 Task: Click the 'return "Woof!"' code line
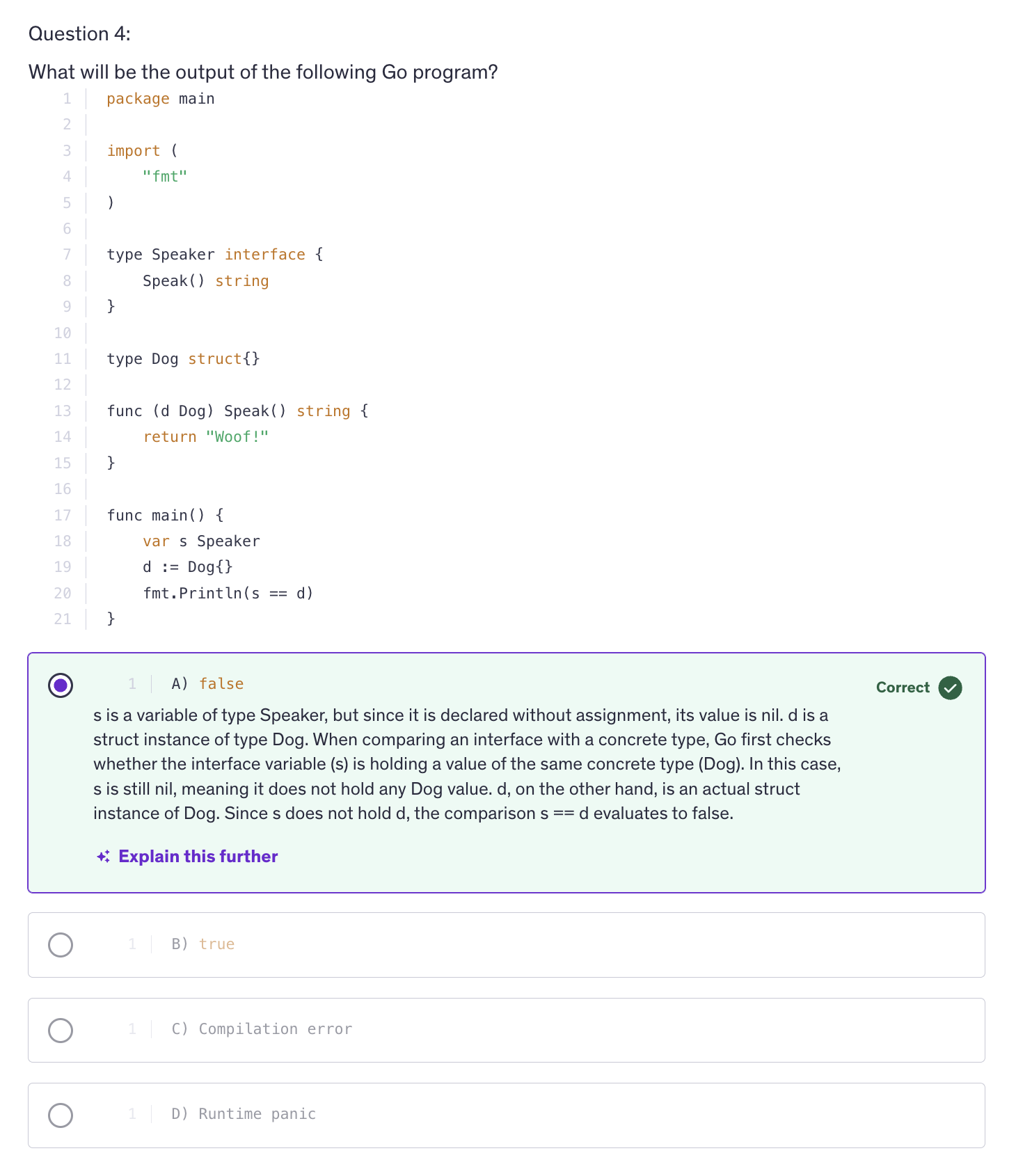(x=205, y=437)
